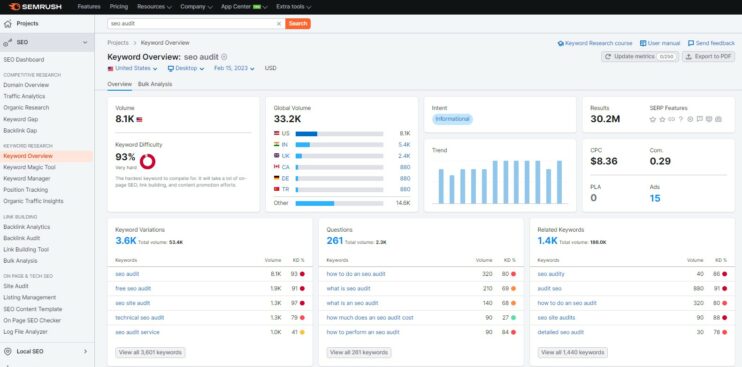Click the Export to PDF button
Viewport: 742px width, 367px height.
click(708, 56)
